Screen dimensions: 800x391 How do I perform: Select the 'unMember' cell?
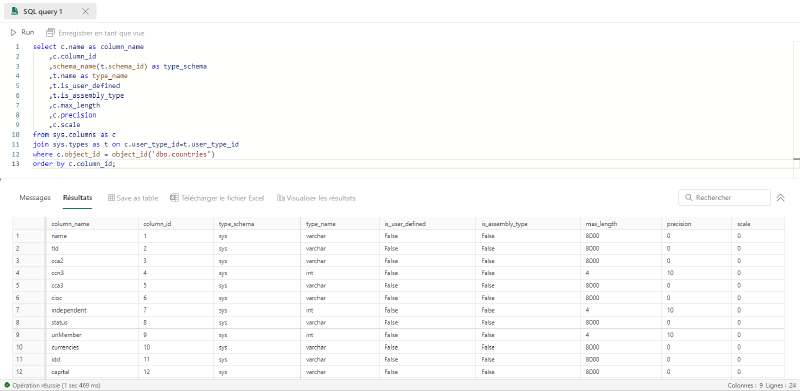pos(92,335)
